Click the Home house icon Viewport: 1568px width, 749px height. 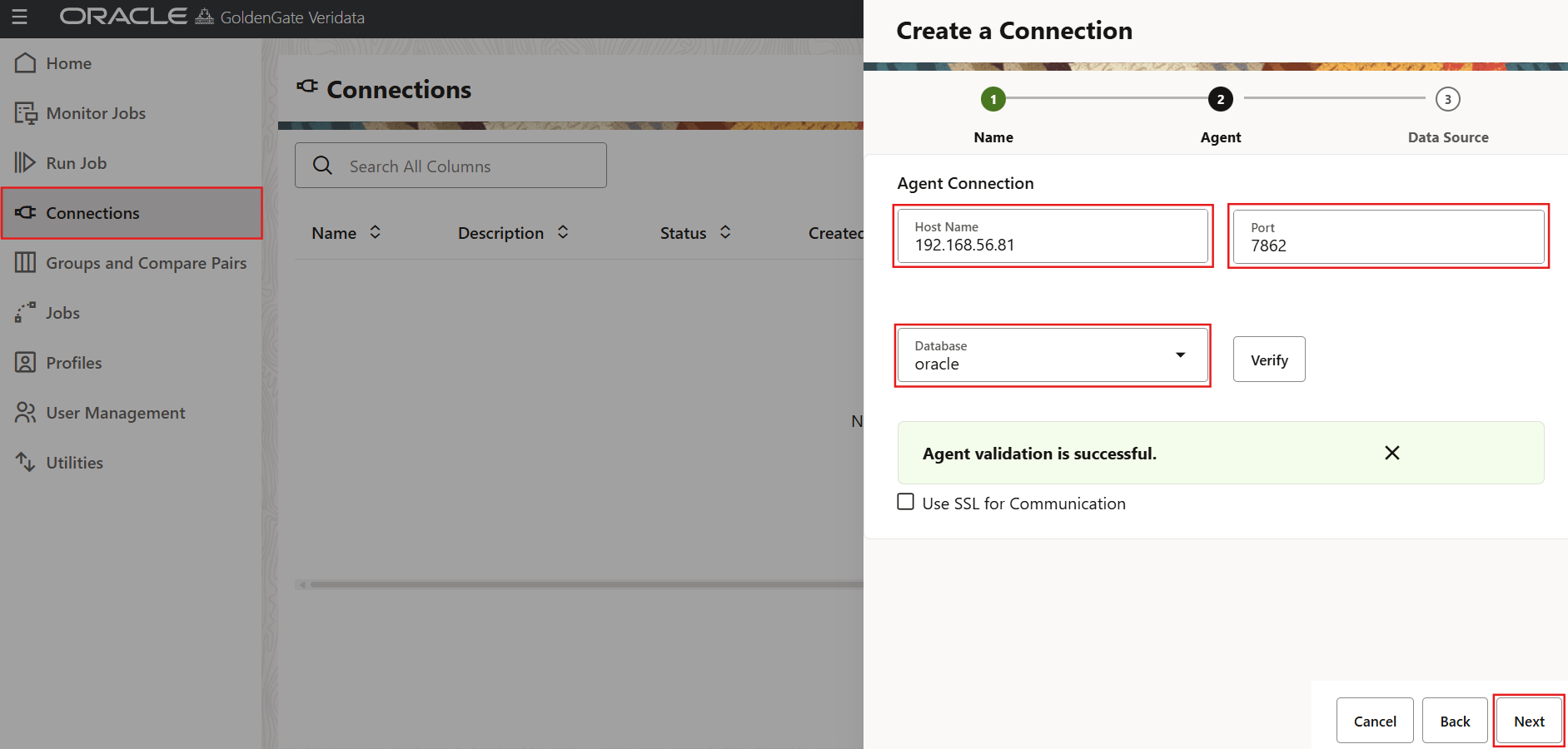tap(26, 63)
